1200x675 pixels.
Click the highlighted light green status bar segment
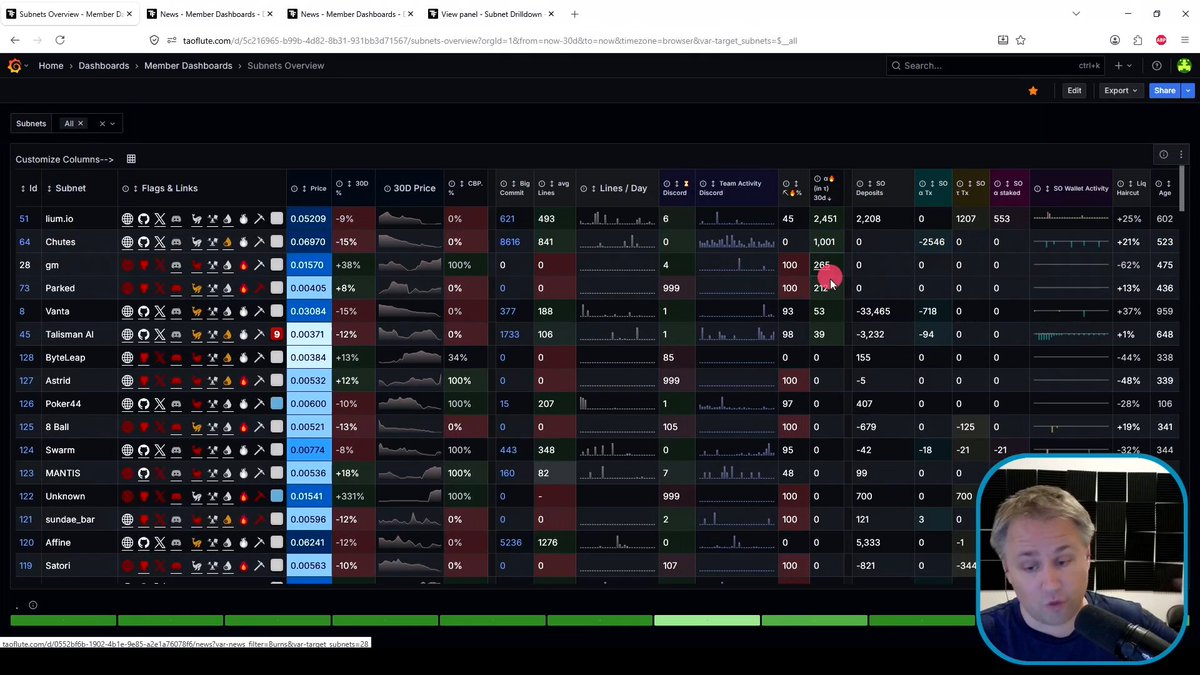(707, 621)
